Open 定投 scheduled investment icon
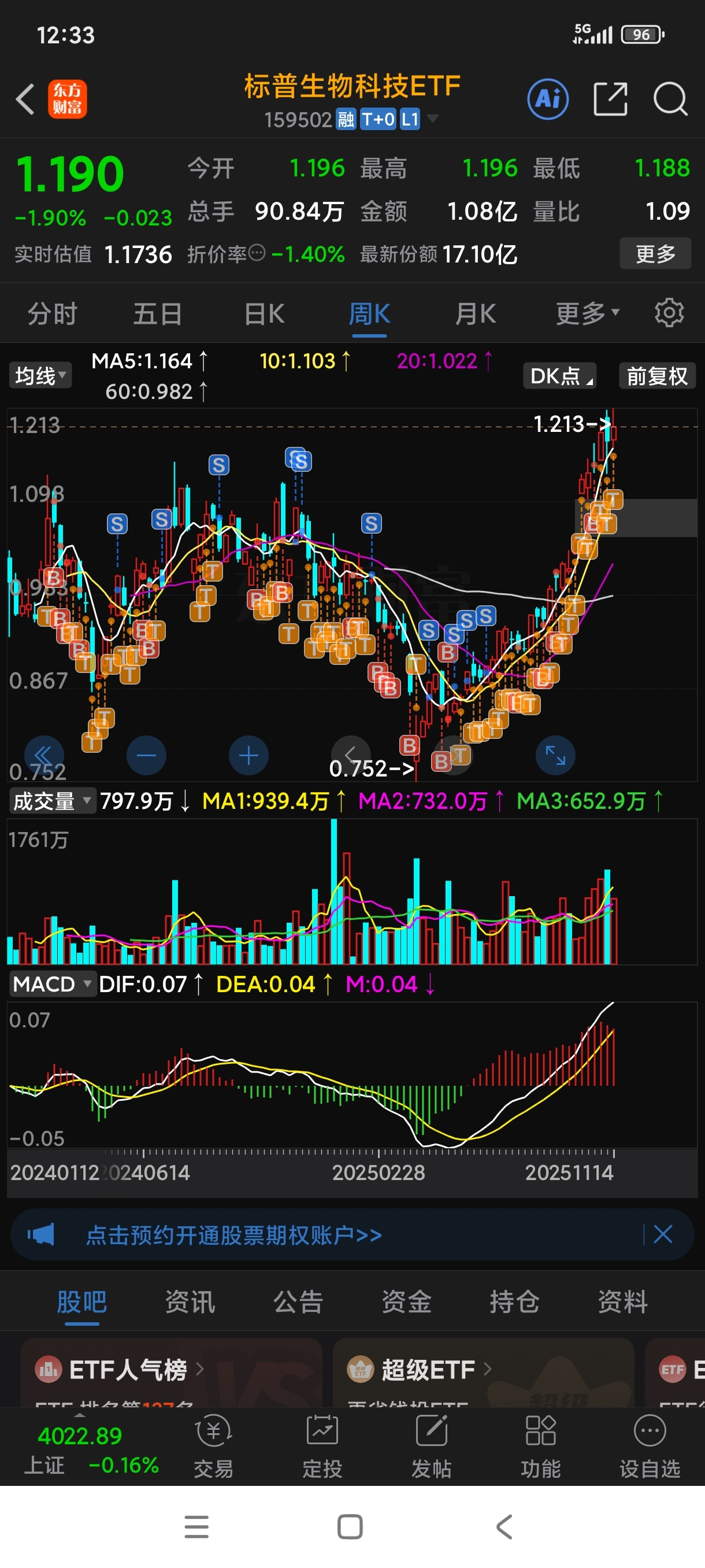705x1568 pixels. point(322,1445)
